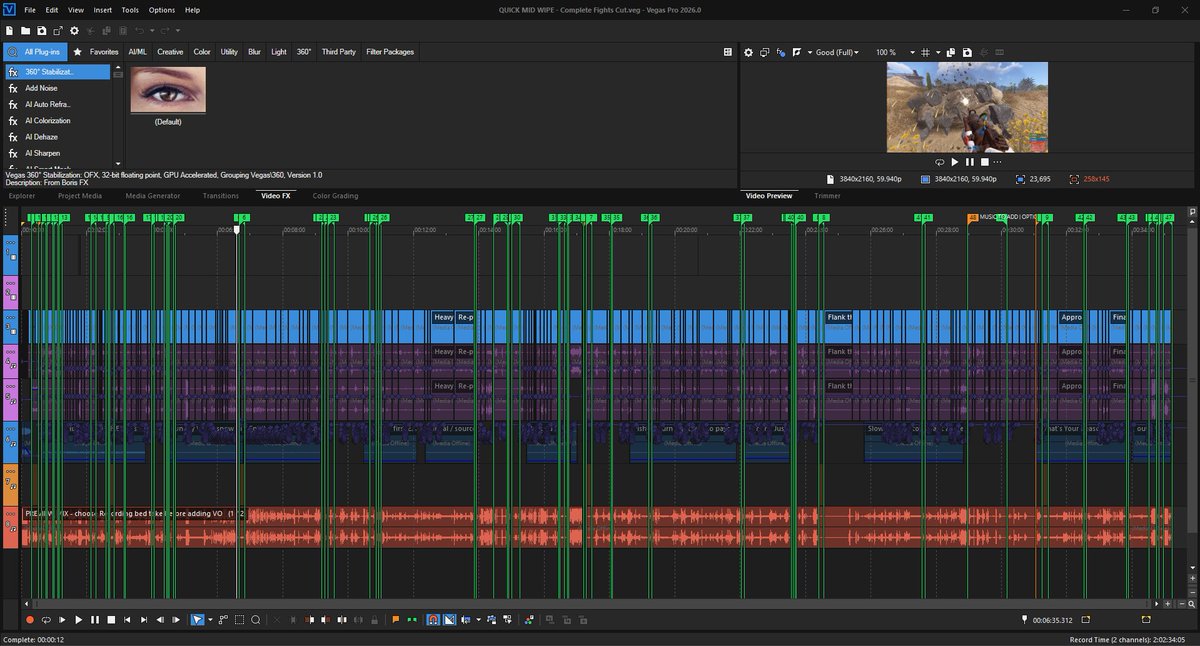This screenshot has width=1200, height=646.
Task: Select the Zoom magnifier tool
Action: (x=256, y=620)
